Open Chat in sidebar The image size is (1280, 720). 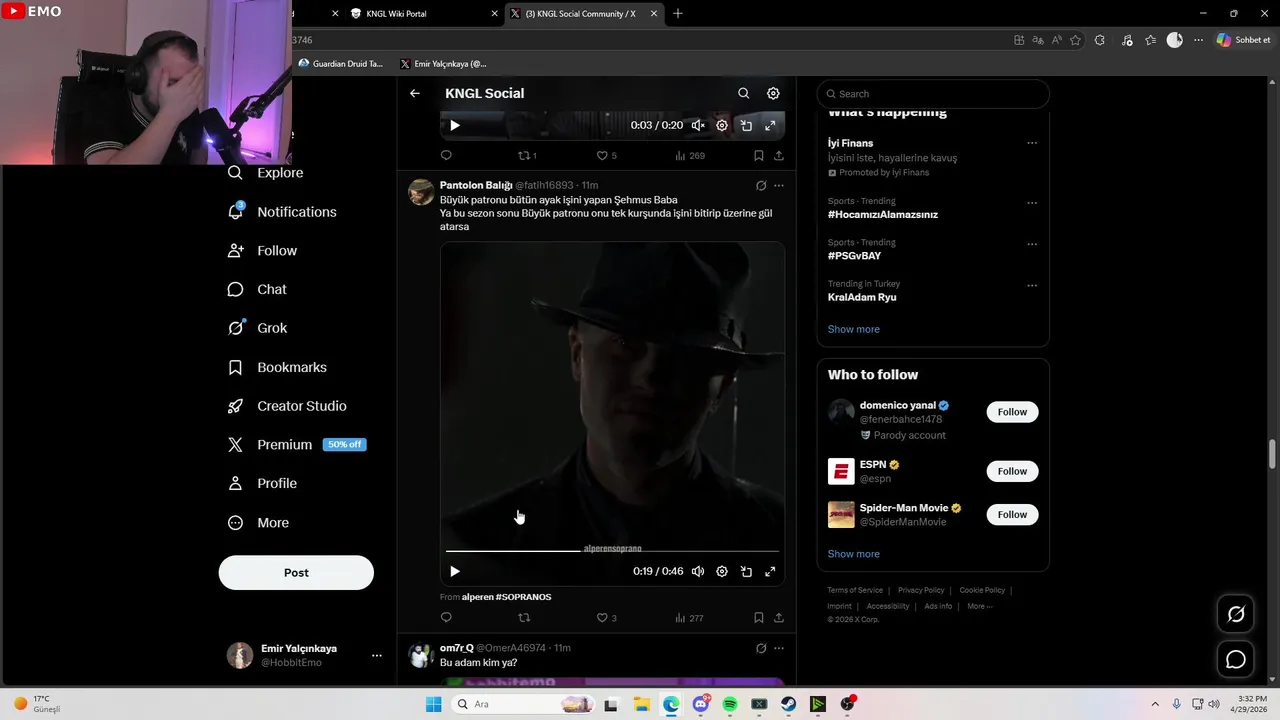point(257,289)
